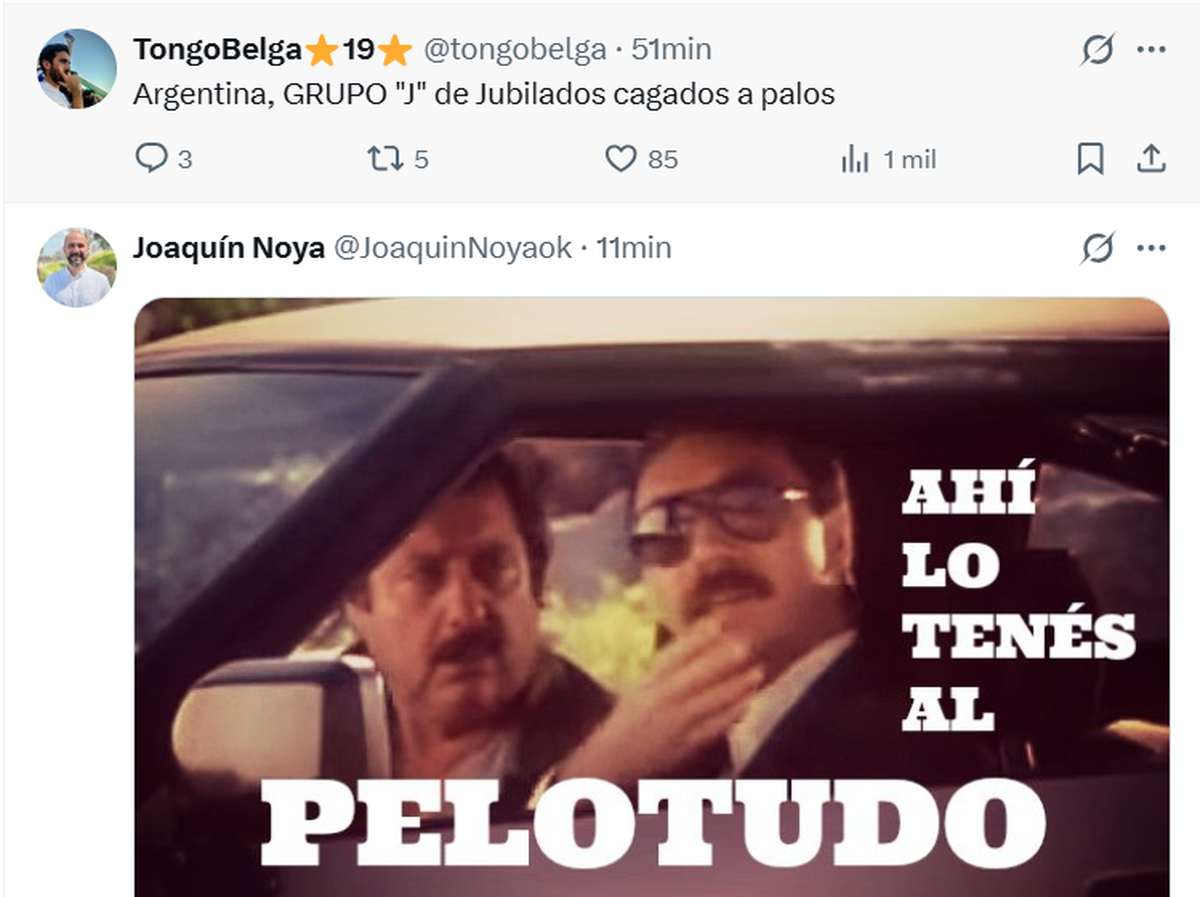Viewport: 1200px width, 897px height.
Task: Click Grok icon on TongoBelga's tweet
Action: pyautogui.click(x=1097, y=50)
